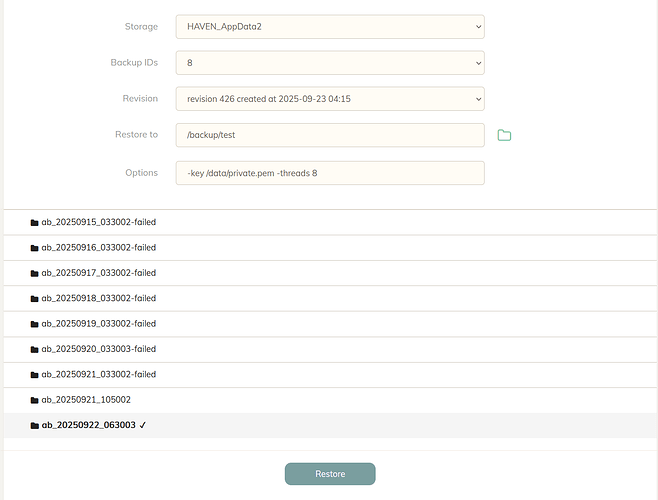The image size is (658, 500).
Task: Click folder icon of ab_20250916_033002-failed
Action: click(x=35, y=248)
